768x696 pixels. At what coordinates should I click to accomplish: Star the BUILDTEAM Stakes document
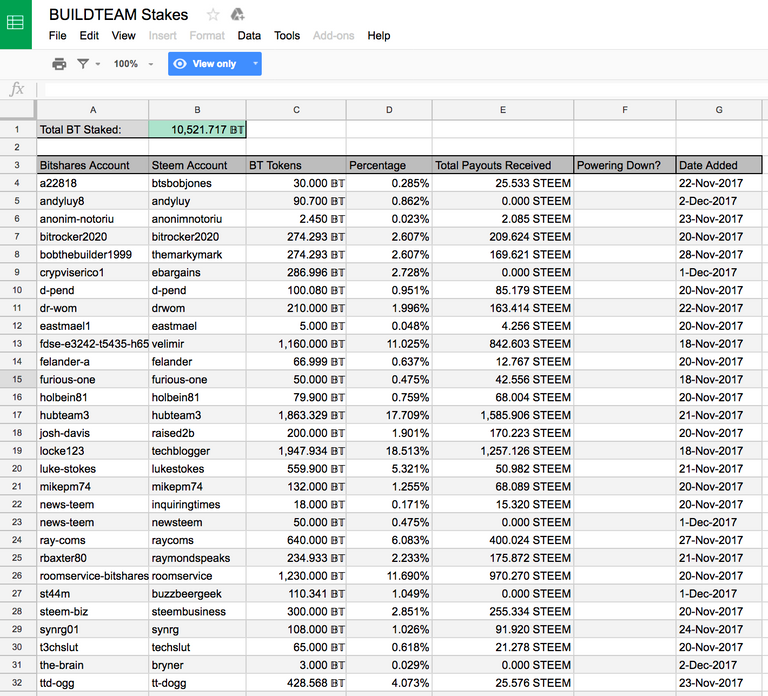pos(213,15)
